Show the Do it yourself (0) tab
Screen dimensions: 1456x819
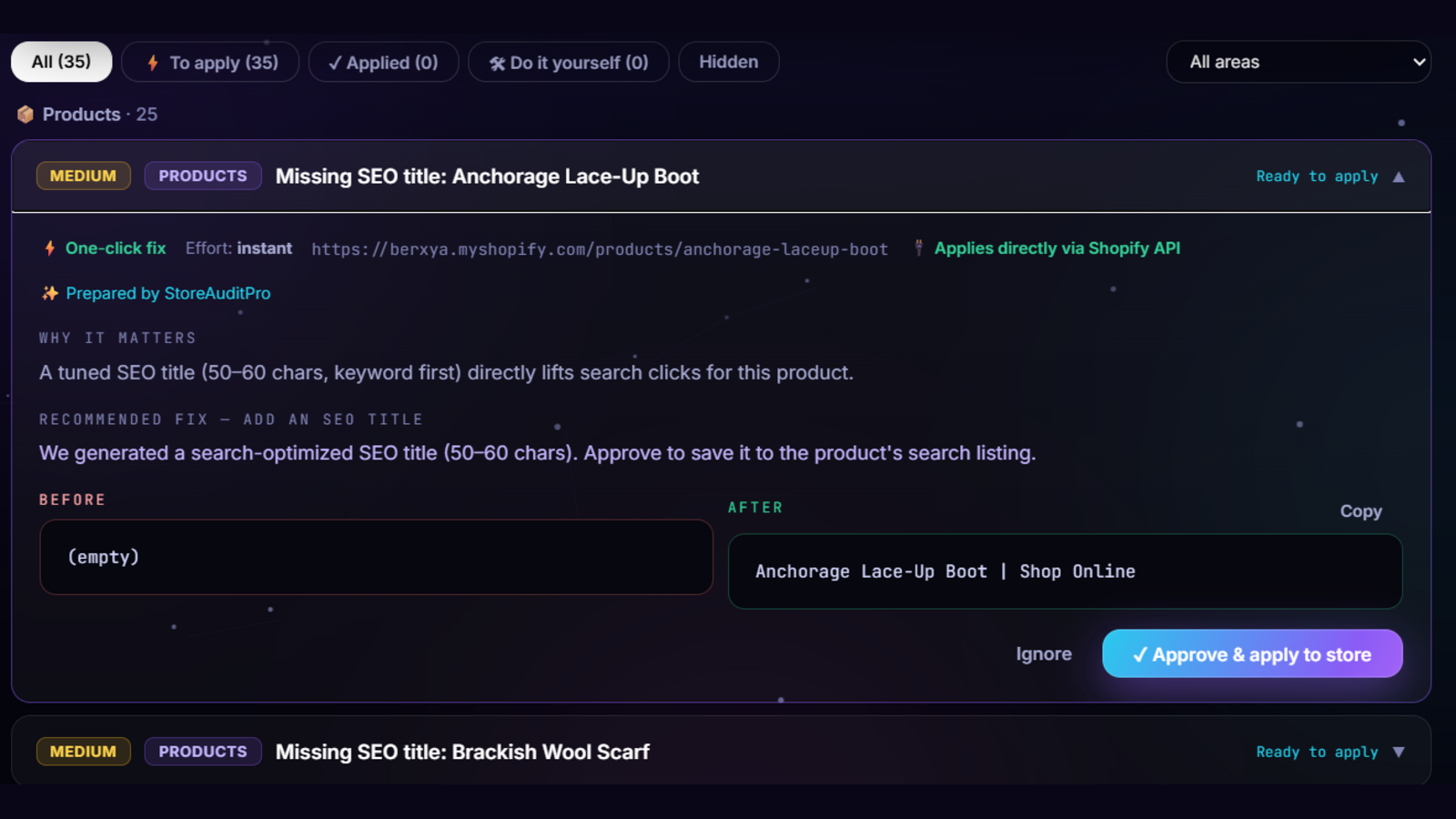569,62
